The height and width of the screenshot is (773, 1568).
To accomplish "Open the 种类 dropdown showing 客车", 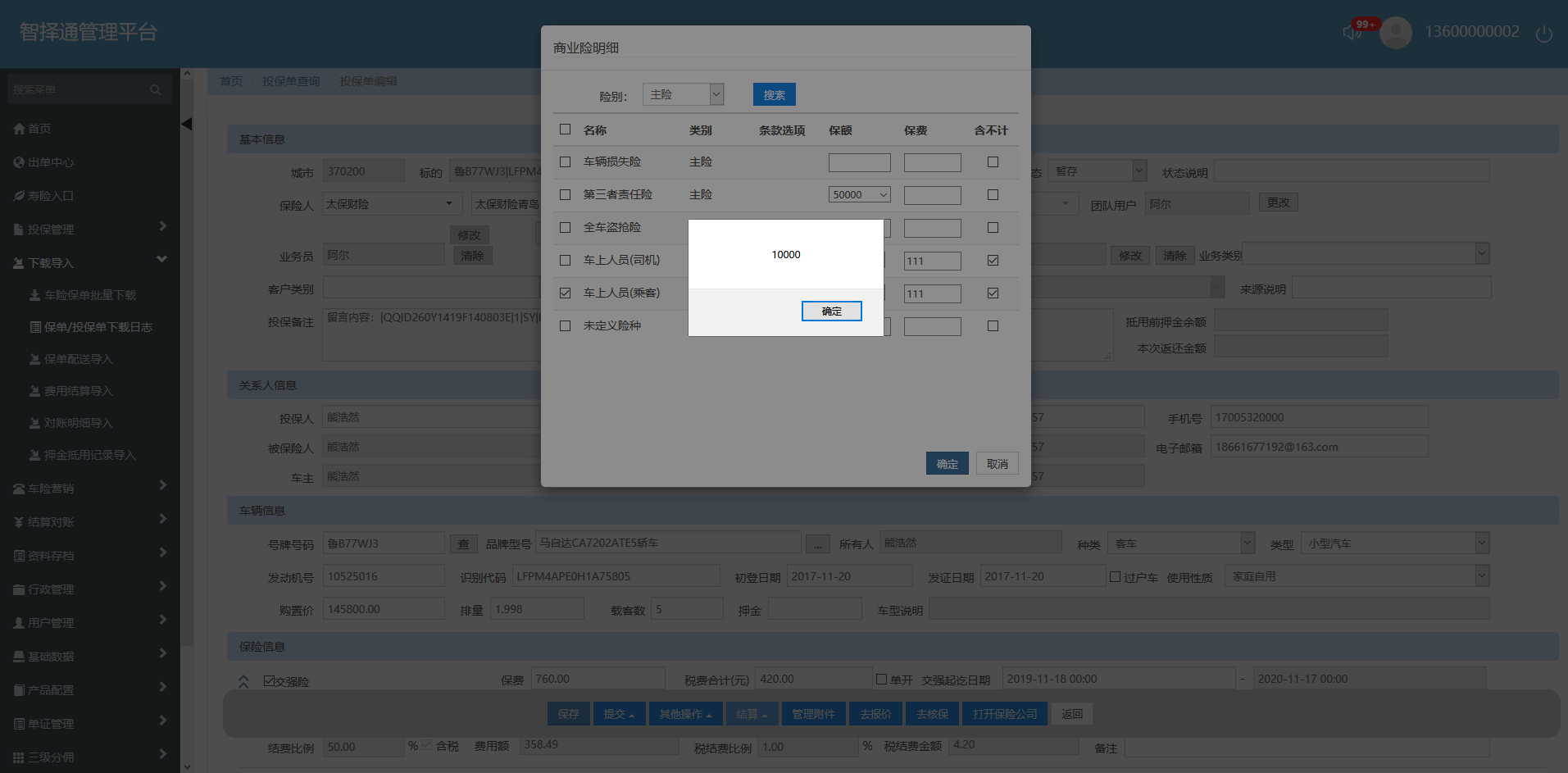I will (x=1181, y=543).
